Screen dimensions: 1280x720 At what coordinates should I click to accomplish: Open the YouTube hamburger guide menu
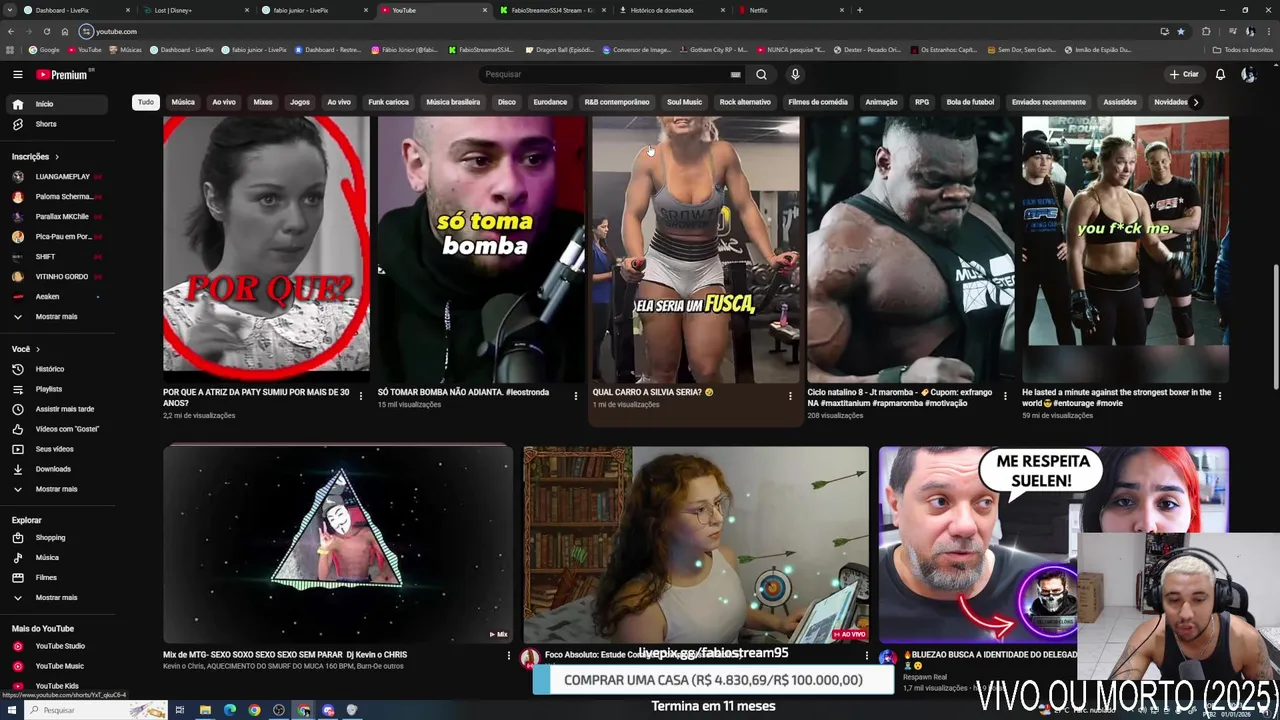pos(17,74)
